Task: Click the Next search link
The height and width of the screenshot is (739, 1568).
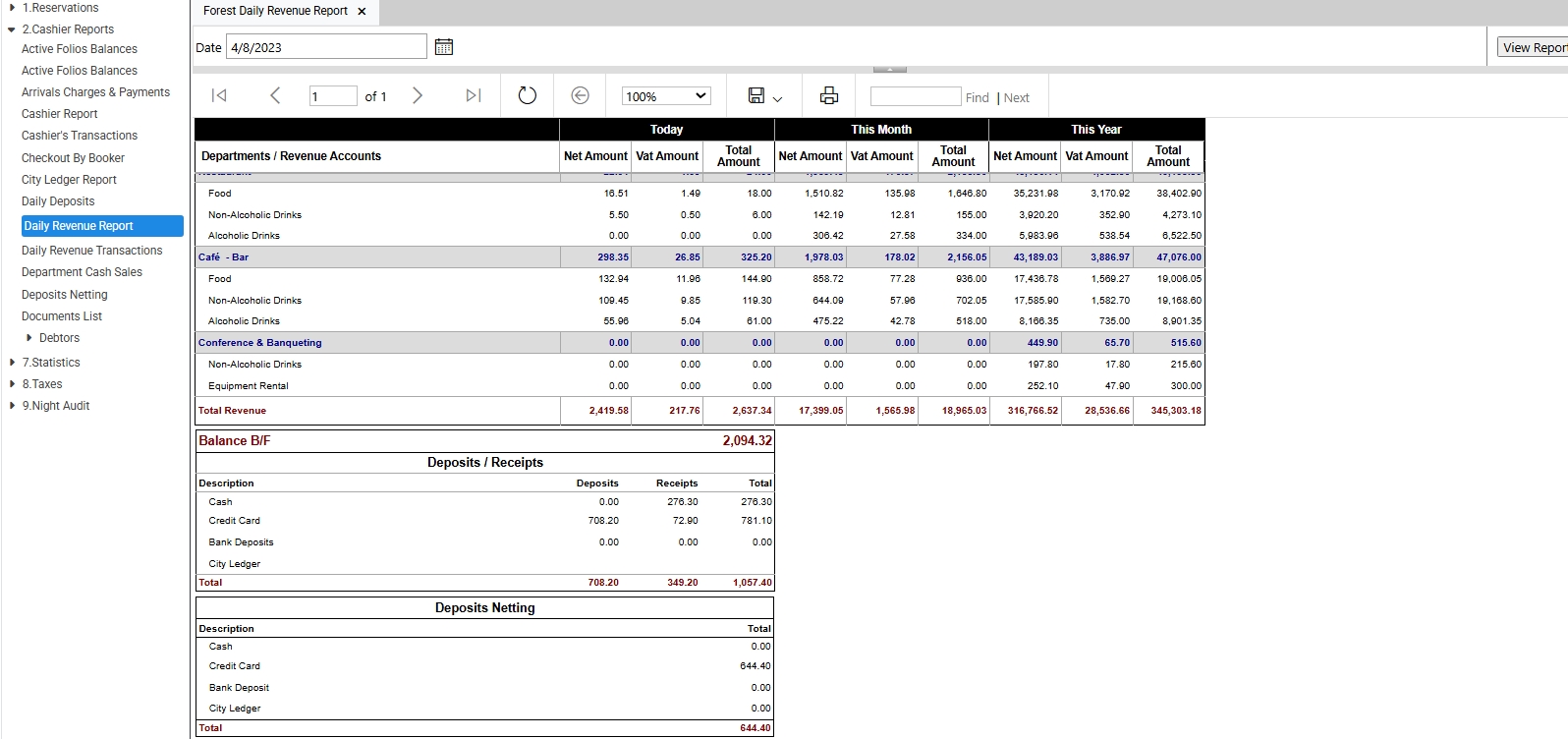Action: click(x=1016, y=97)
